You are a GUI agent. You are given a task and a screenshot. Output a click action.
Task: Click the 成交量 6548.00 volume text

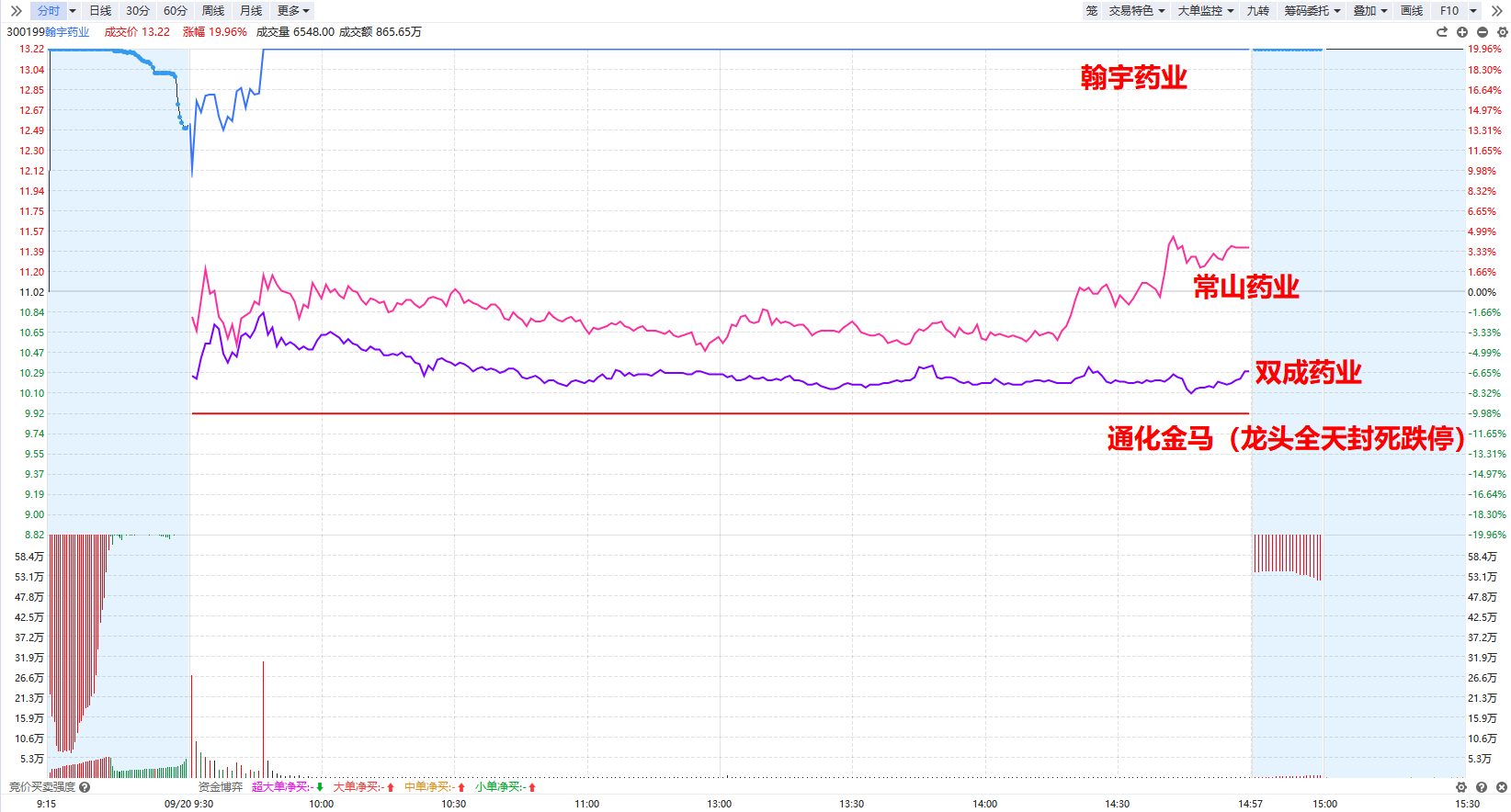point(295,32)
